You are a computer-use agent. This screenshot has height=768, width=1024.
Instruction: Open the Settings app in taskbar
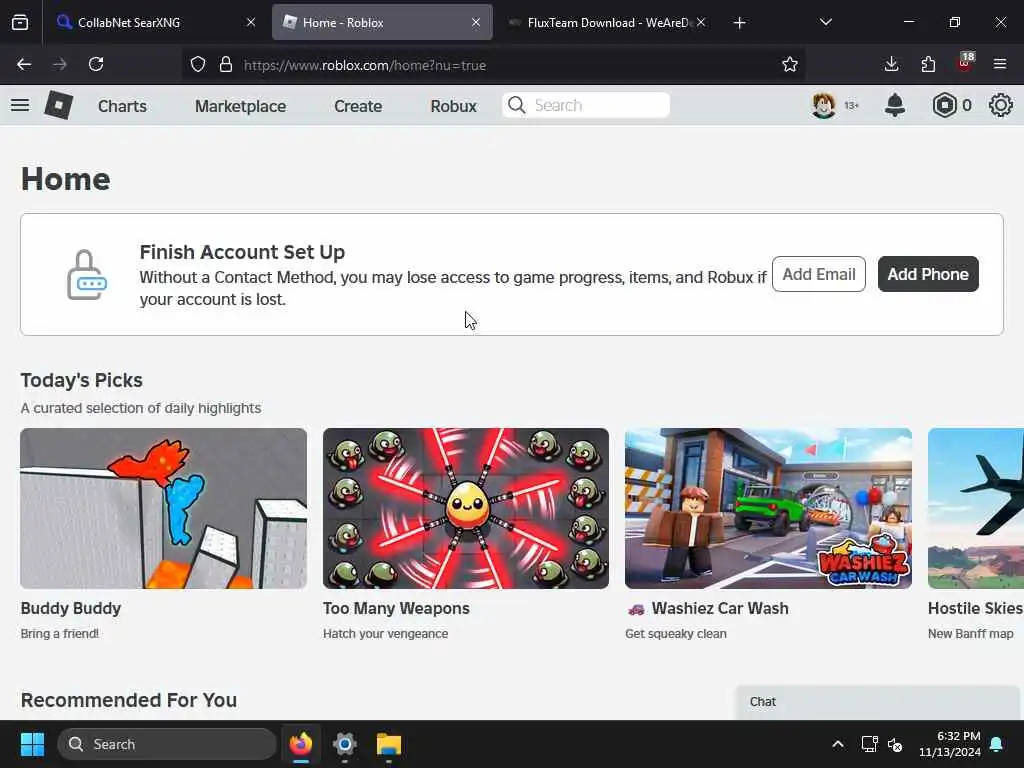(x=344, y=744)
